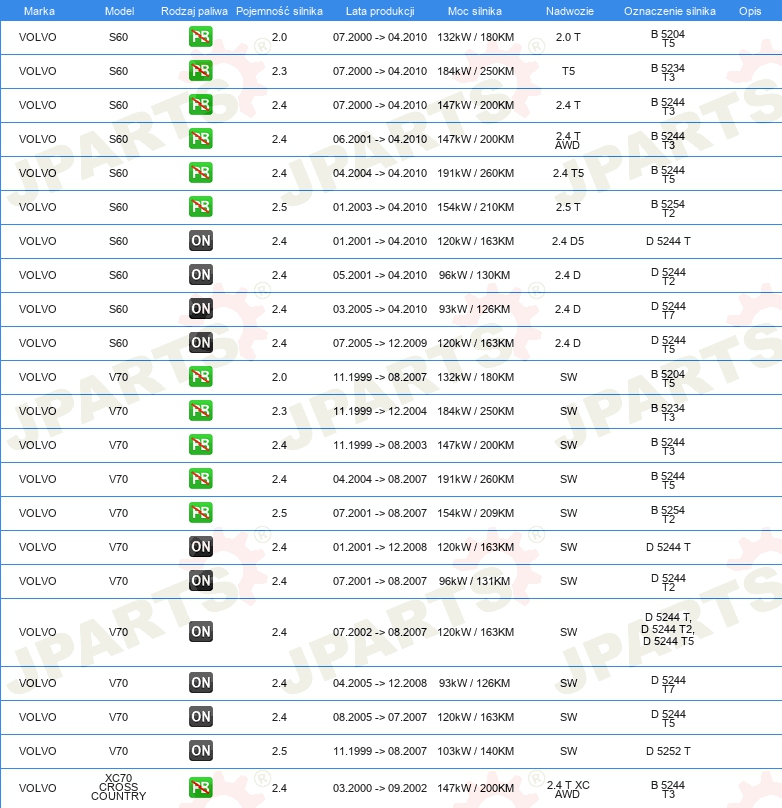Click the ON icon in V70 07.2002 row

point(200,632)
